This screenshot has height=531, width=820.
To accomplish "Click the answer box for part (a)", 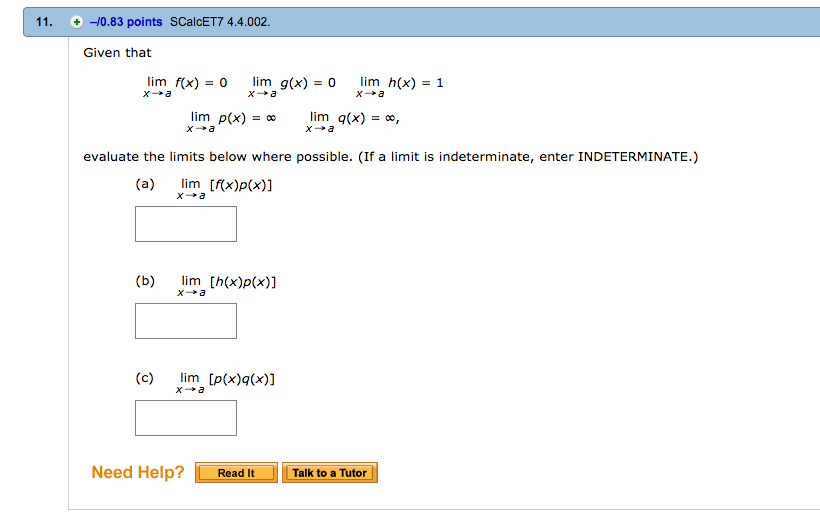I will click(x=186, y=224).
